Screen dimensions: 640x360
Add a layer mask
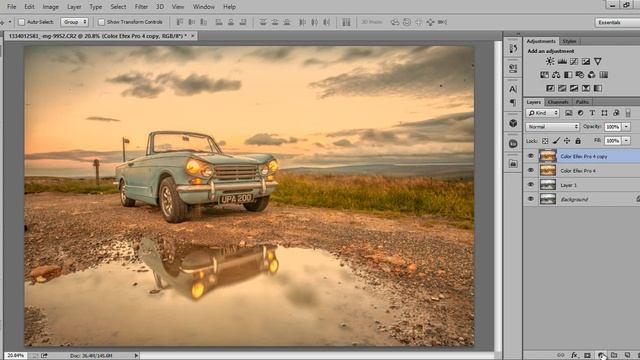pyautogui.click(x=587, y=356)
